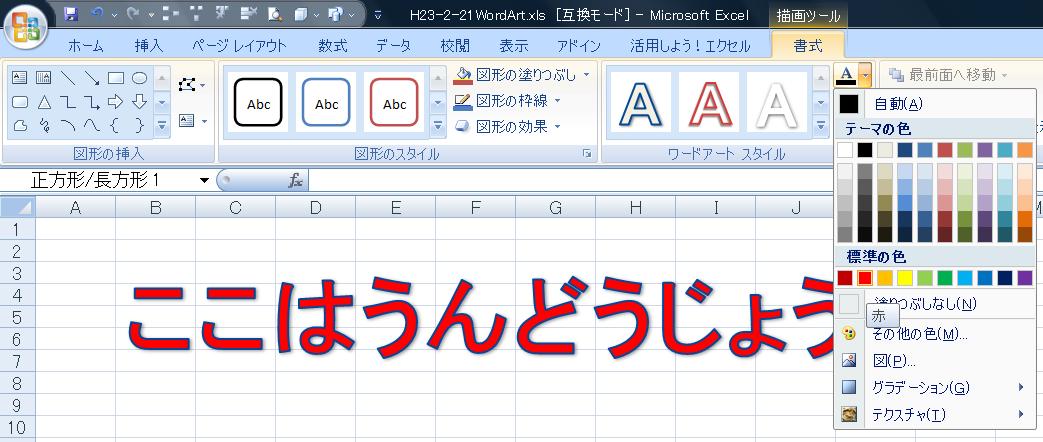Screen dimensions: 1043x442
Task: Open the 図形のスタイル dialog launcher
Action: coord(587,154)
